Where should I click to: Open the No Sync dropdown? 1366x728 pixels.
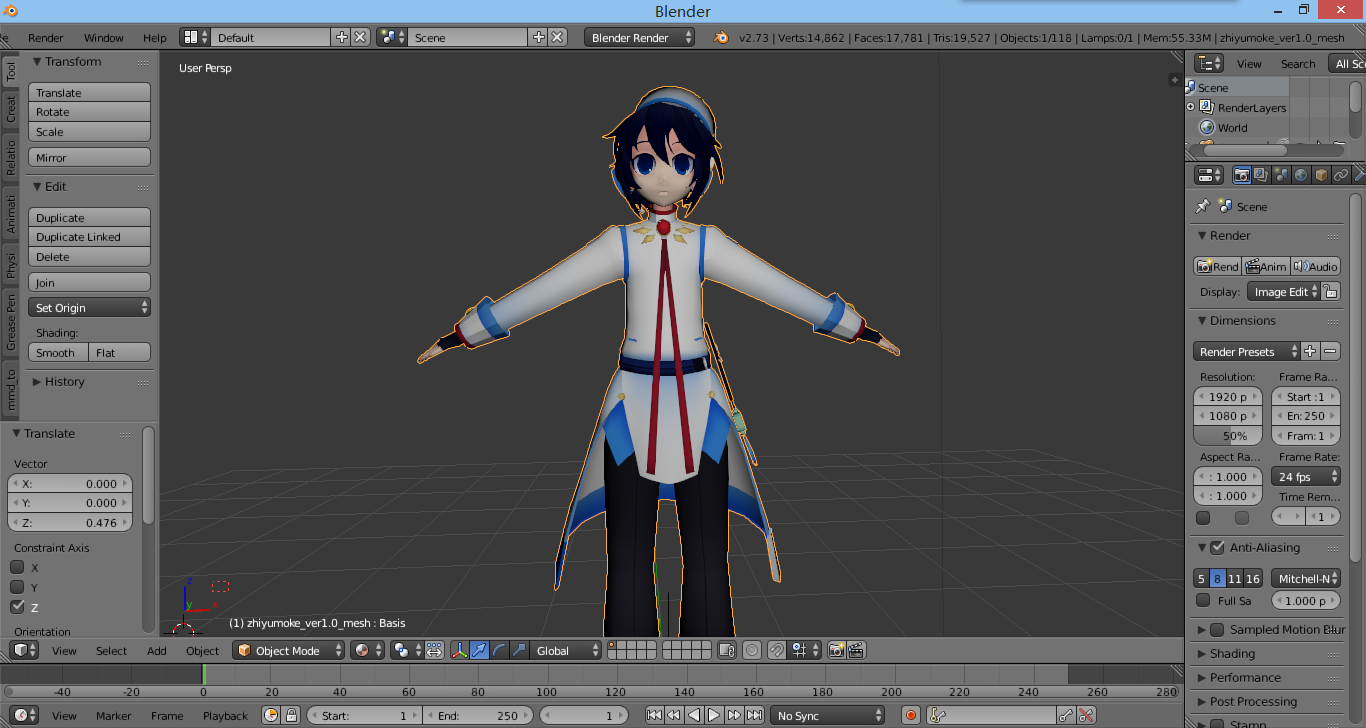click(828, 715)
